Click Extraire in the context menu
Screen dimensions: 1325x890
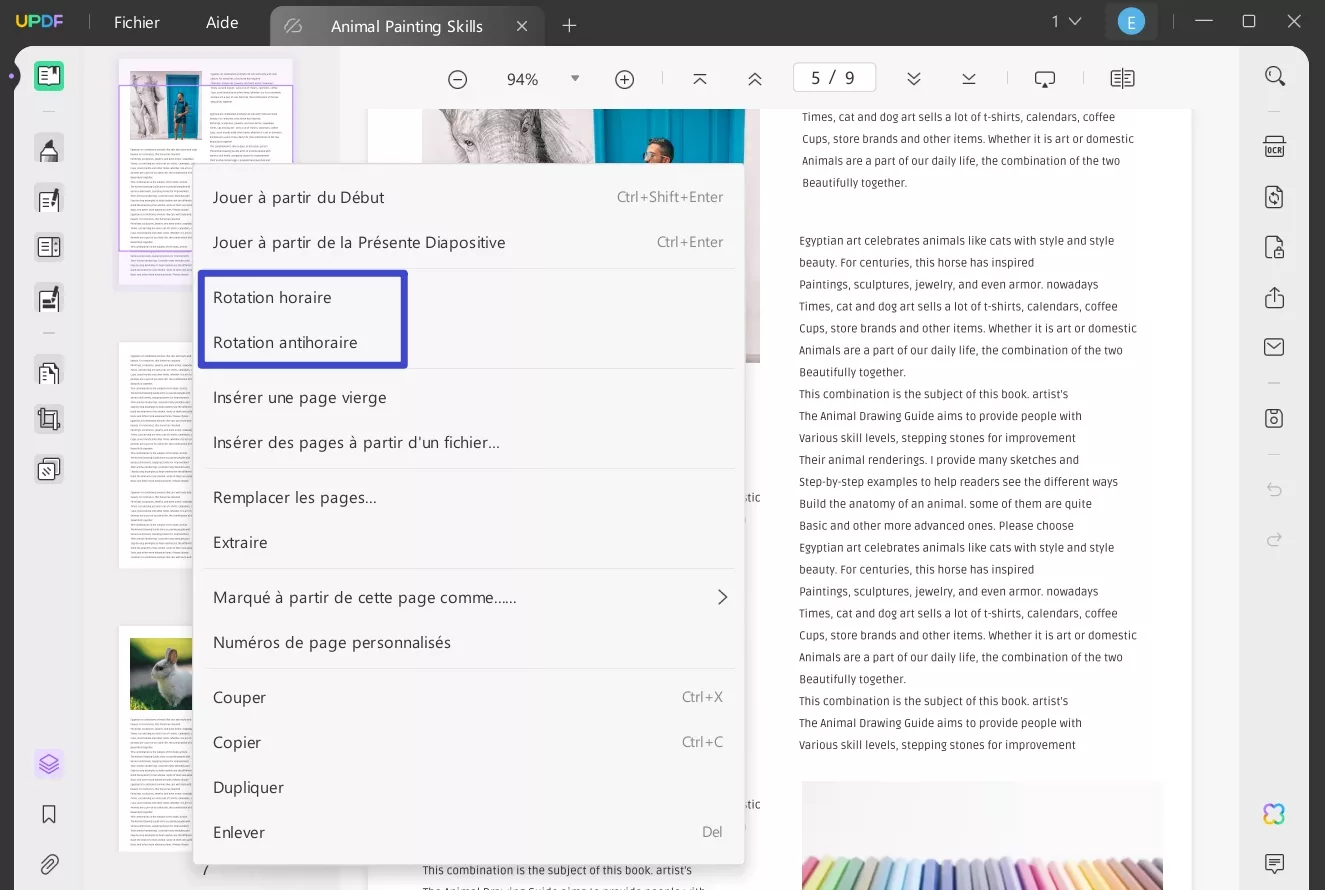coord(240,542)
